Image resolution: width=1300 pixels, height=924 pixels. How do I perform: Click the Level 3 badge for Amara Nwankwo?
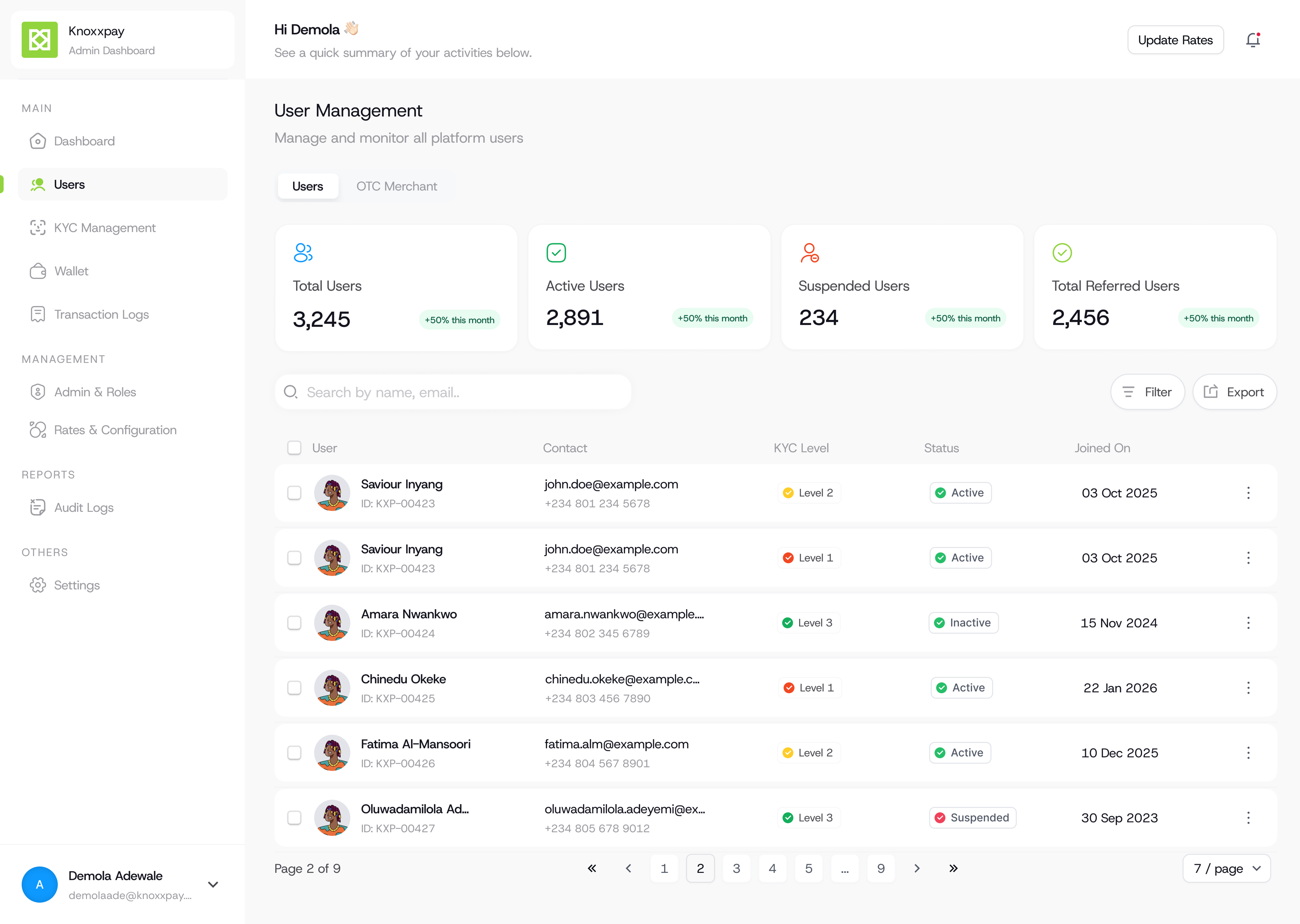(x=808, y=623)
